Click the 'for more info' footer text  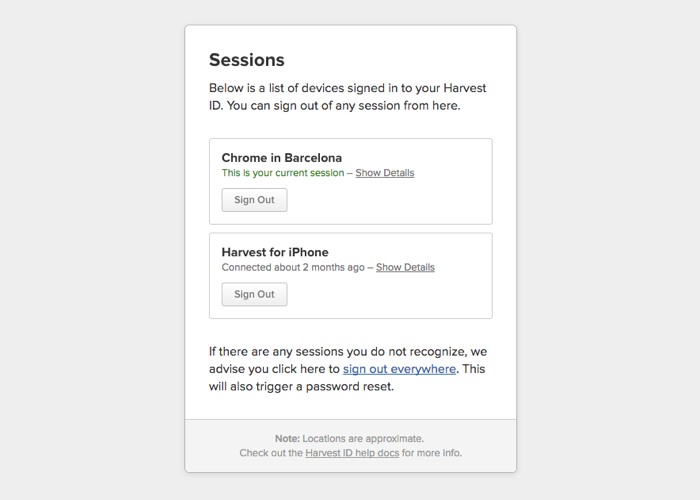tap(432, 453)
